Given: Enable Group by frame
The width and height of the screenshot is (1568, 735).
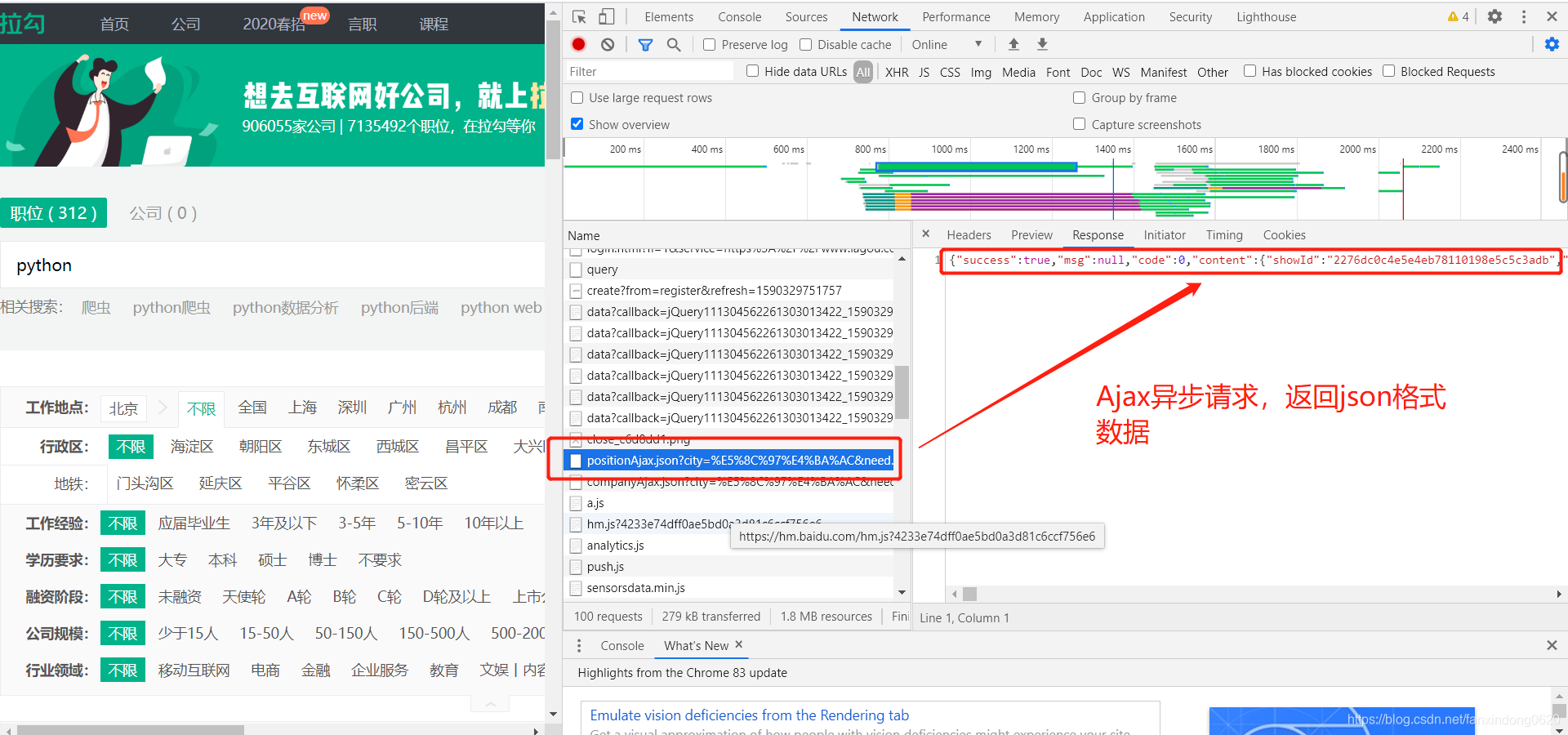Looking at the screenshot, I should (1079, 98).
